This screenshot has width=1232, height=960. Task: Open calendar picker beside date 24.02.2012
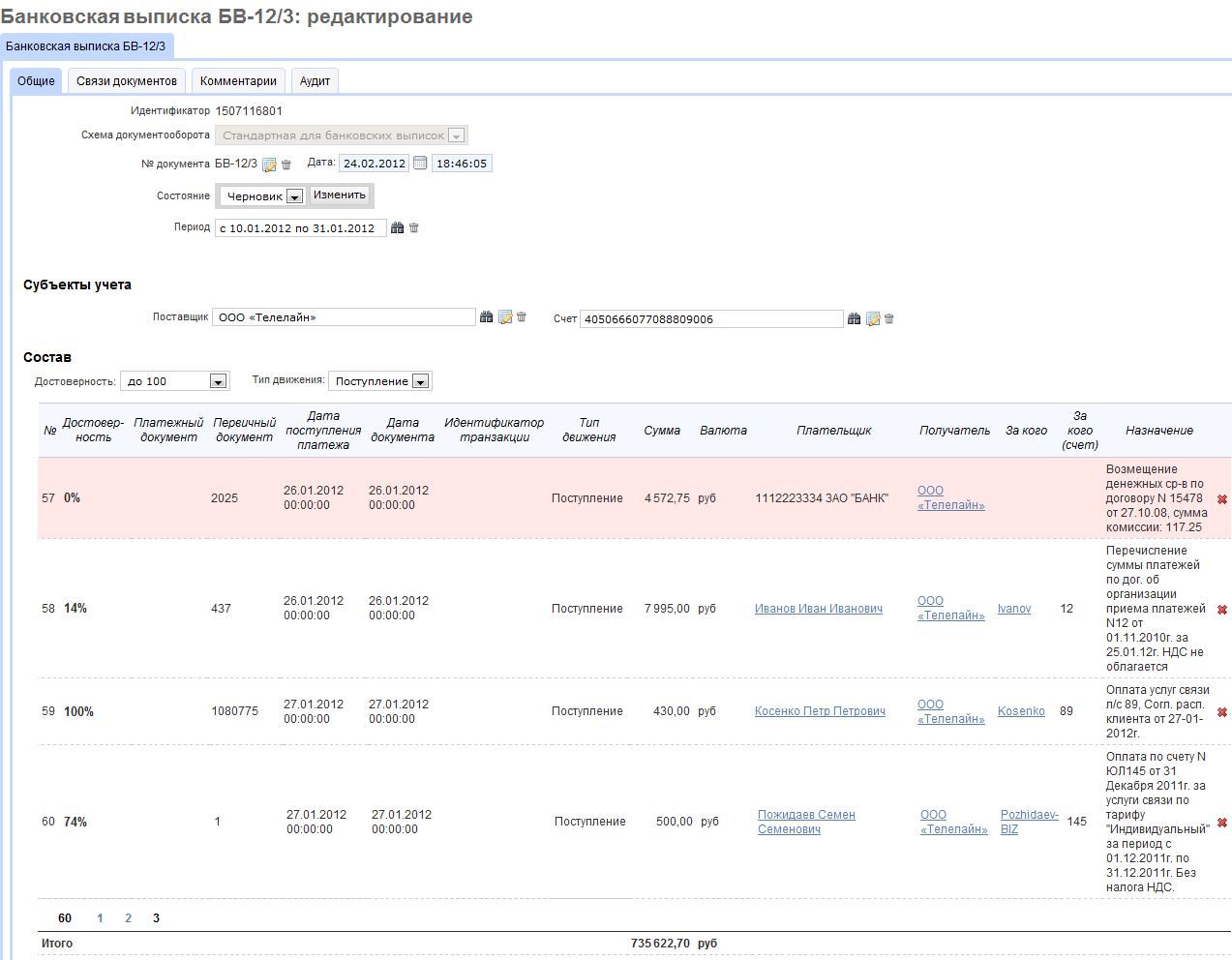[x=420, y=164]
